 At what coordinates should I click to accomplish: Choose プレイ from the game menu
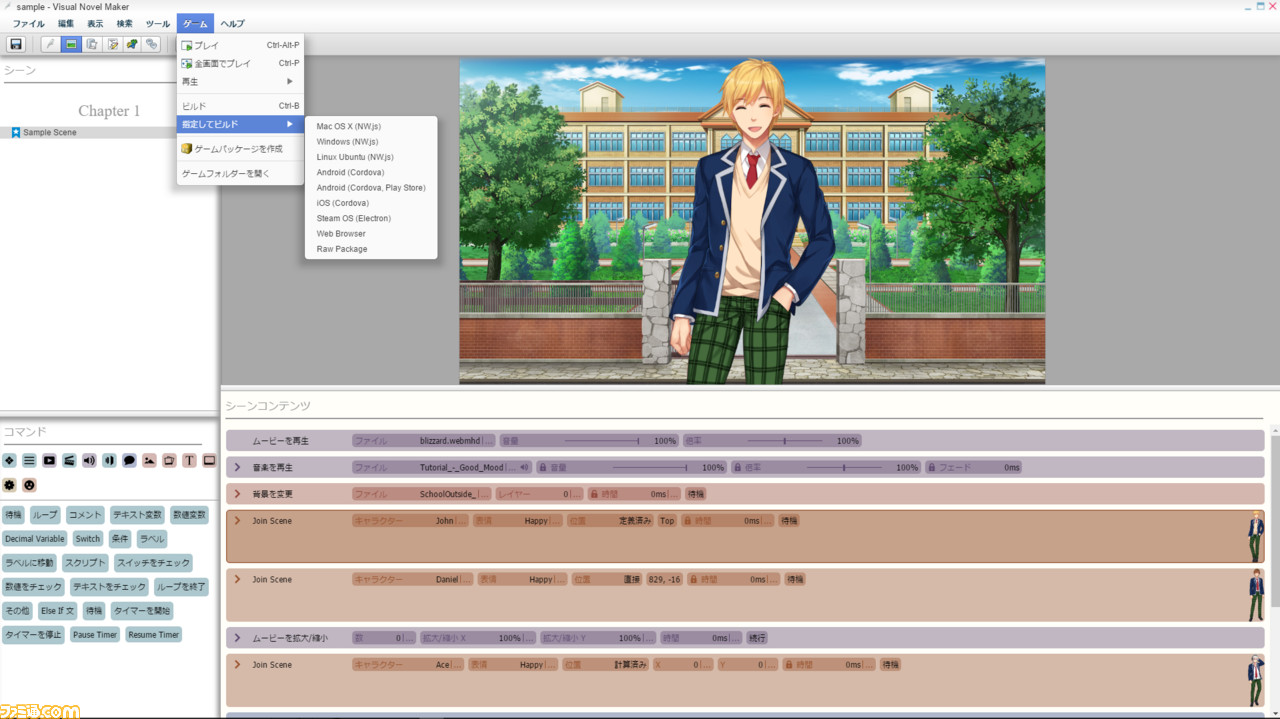pyautogui.click(x=239, y=45)
